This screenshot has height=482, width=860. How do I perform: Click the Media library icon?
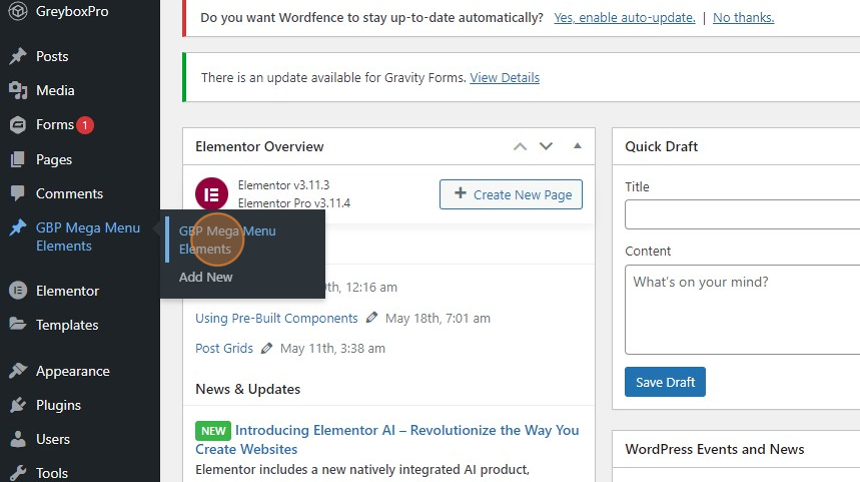[18, 90]
